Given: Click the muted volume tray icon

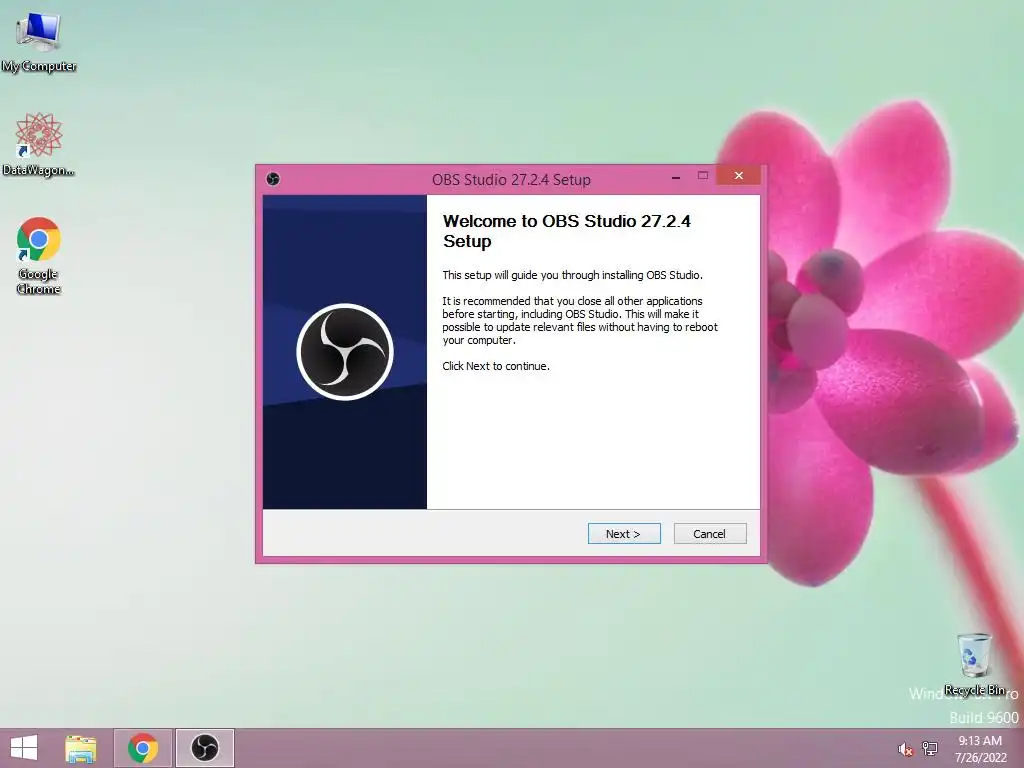Looking at the screenshot, I should point(905,749).
